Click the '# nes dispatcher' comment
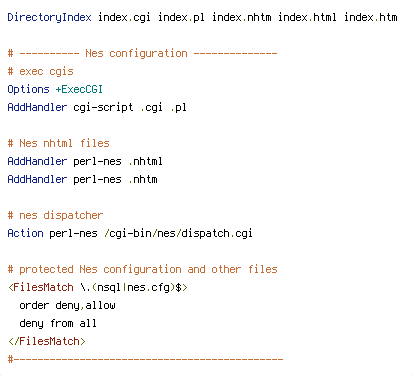 coord(55,215)
